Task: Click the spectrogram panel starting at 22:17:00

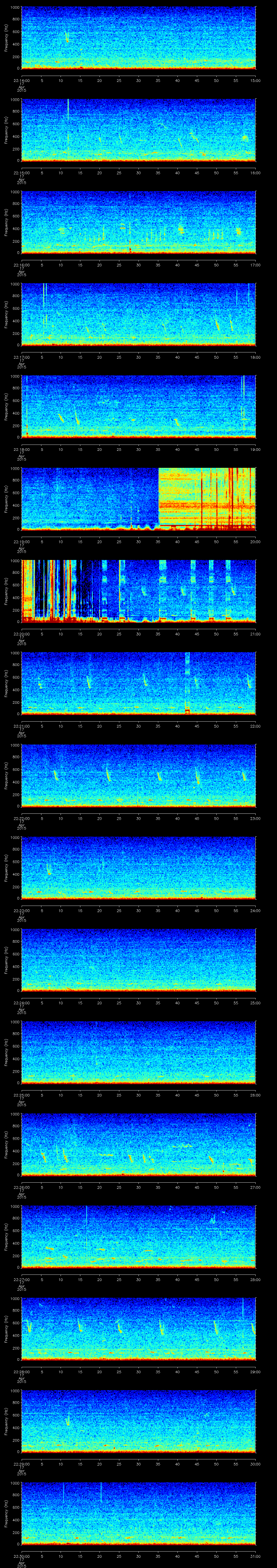Action: pyautogui.click(x=138, y=315)
